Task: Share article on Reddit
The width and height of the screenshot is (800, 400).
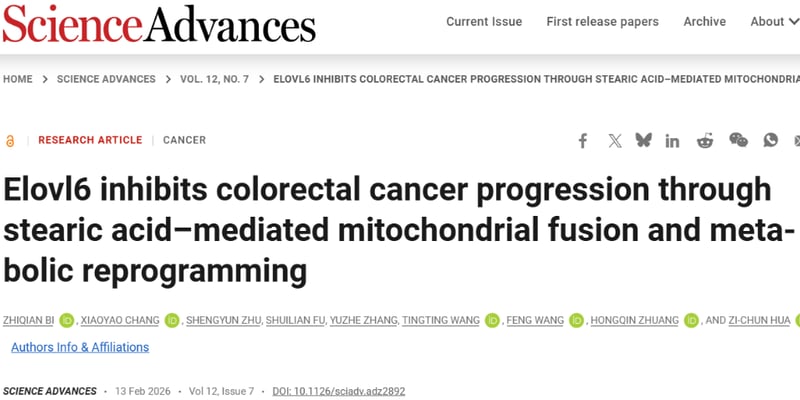Action: (x=705, y=141)
